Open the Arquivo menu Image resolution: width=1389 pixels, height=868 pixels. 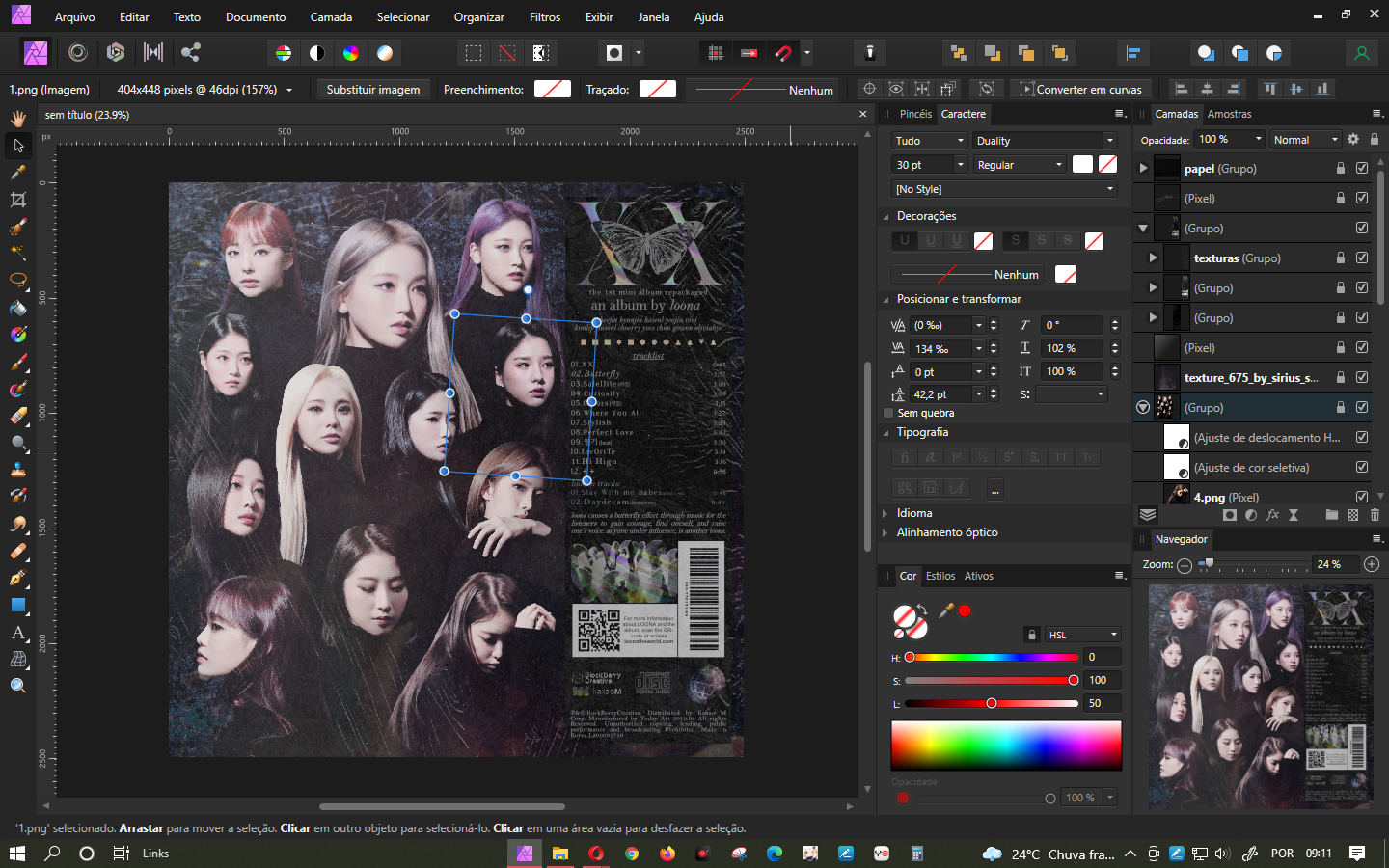pos(74,17)
